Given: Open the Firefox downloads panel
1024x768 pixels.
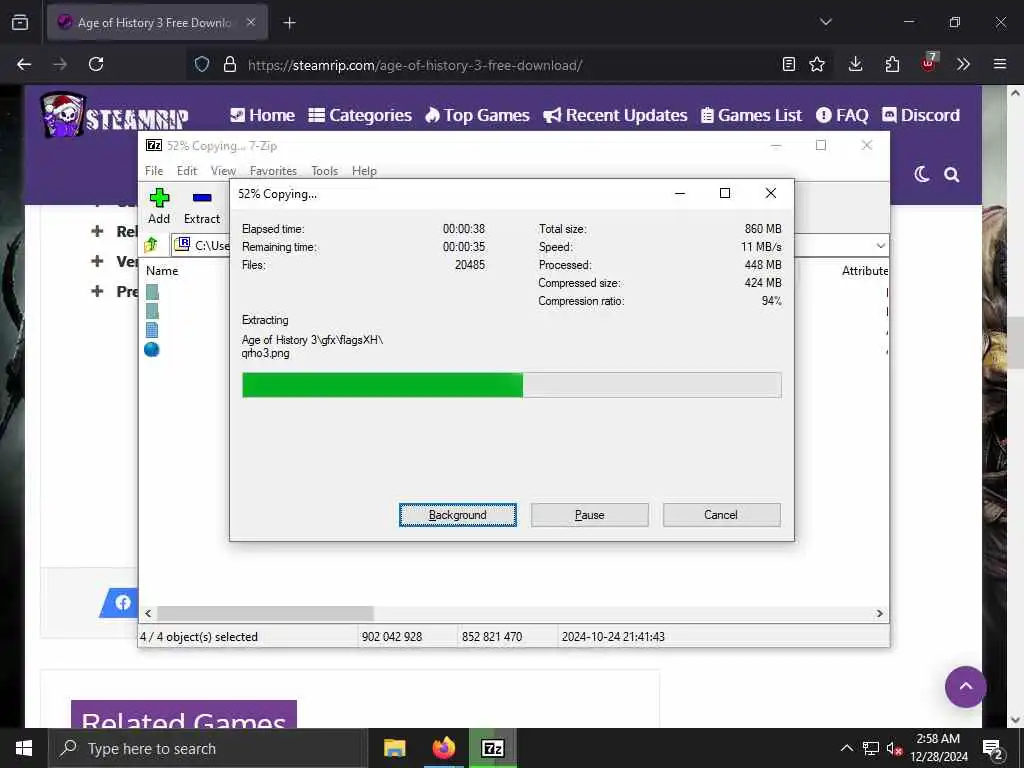Looking at the screenshot, I should coord(856,64).
